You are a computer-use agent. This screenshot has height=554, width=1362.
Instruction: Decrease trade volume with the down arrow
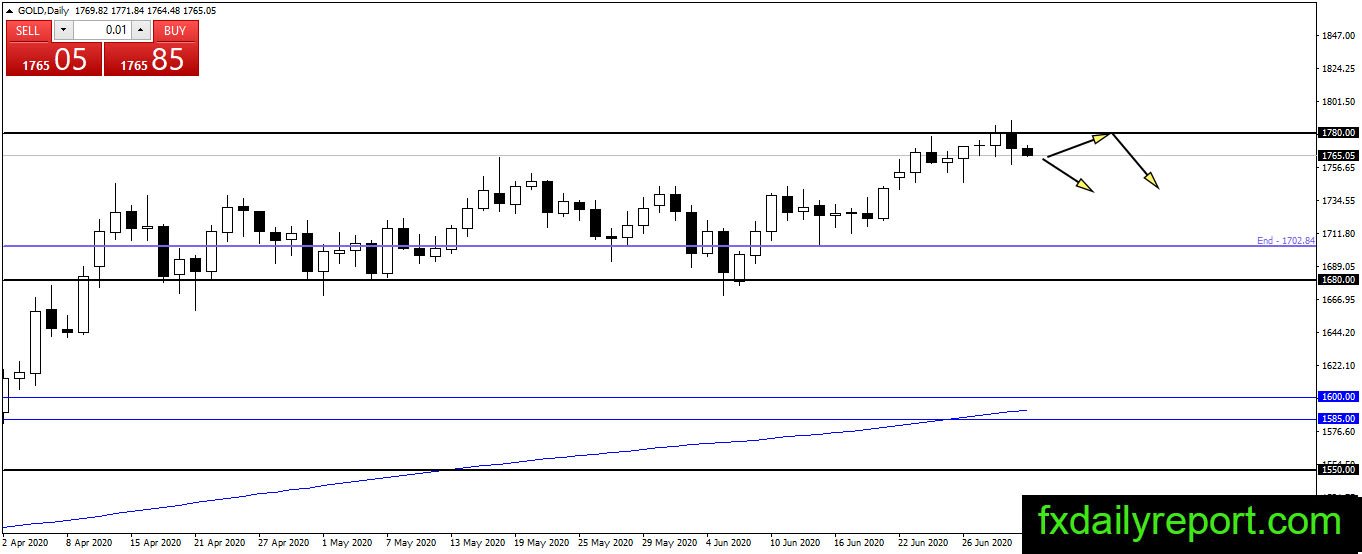(63, 30)
